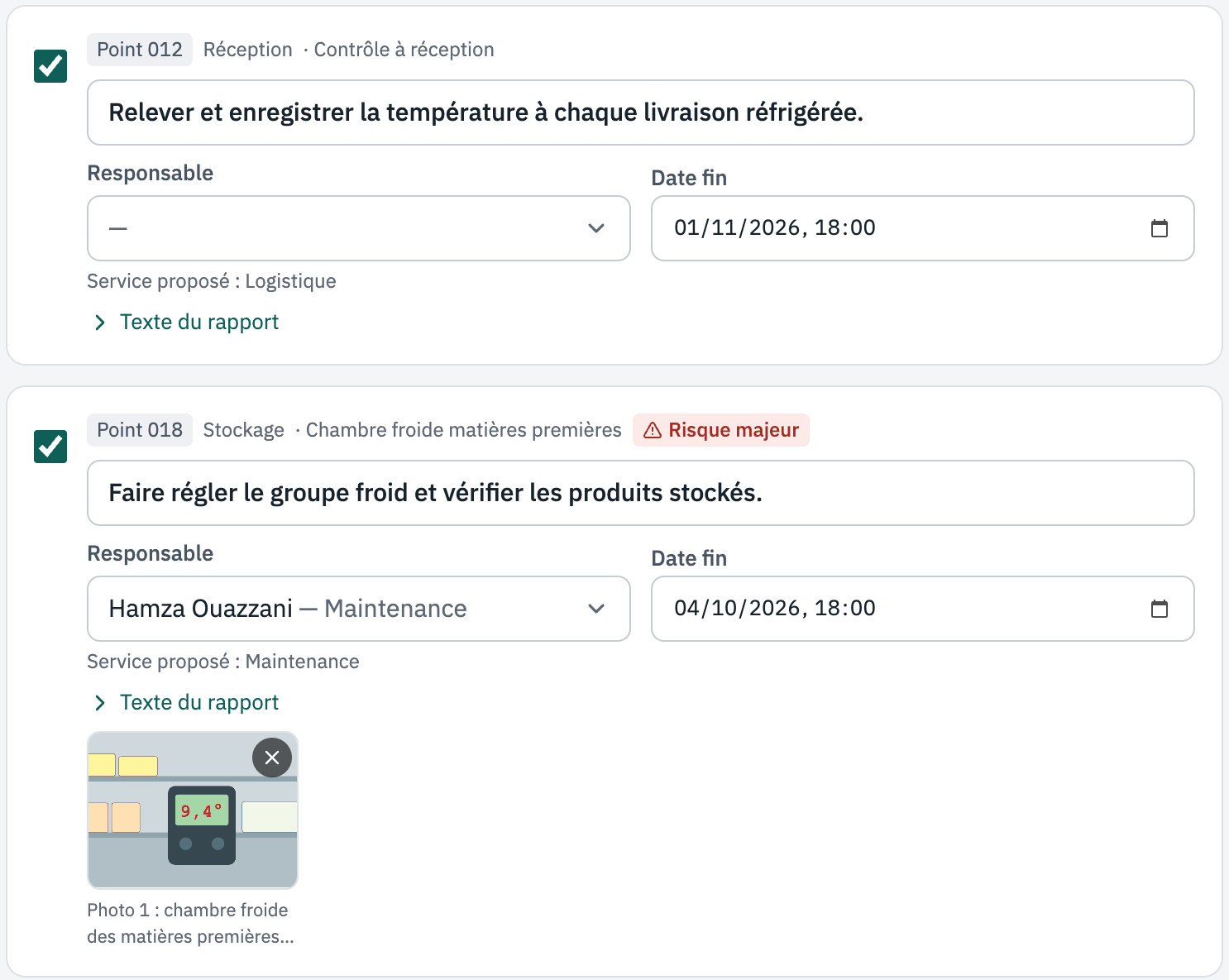Image resolution: width=1229 pixels, height=980 pixels.
Task: Click the 'Contrôle à réception' text
Action: point(404,50)
